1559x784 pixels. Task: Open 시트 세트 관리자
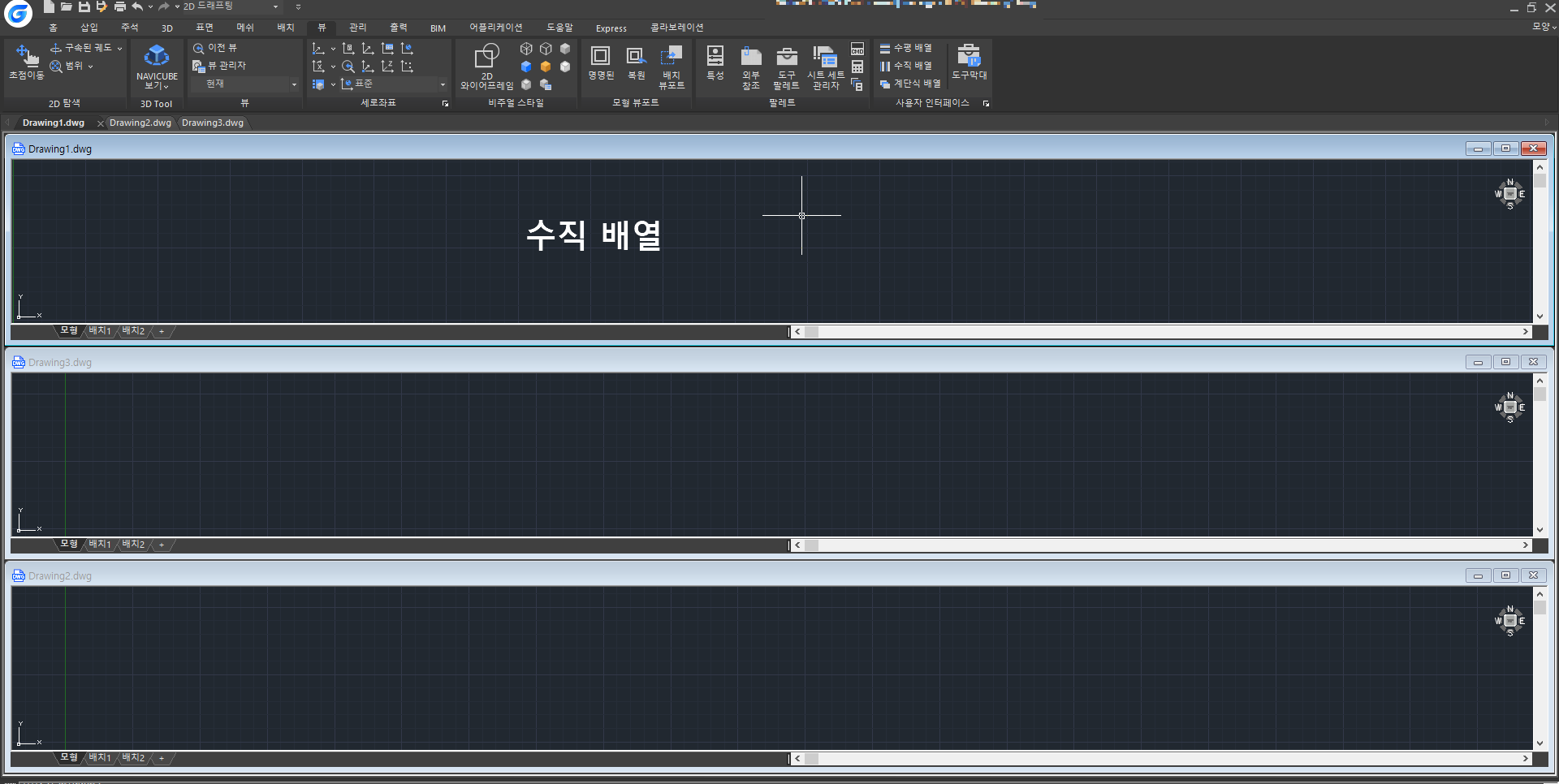[x=826, y=67]
